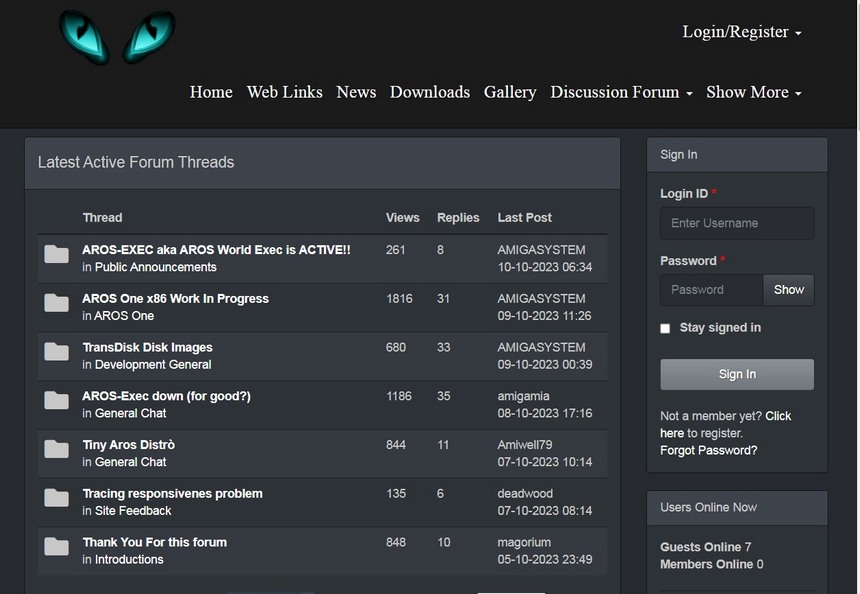Screen dimensions: 860x594
Task: Click folder icon for AROS-Exec down thread
Action: 57,401
